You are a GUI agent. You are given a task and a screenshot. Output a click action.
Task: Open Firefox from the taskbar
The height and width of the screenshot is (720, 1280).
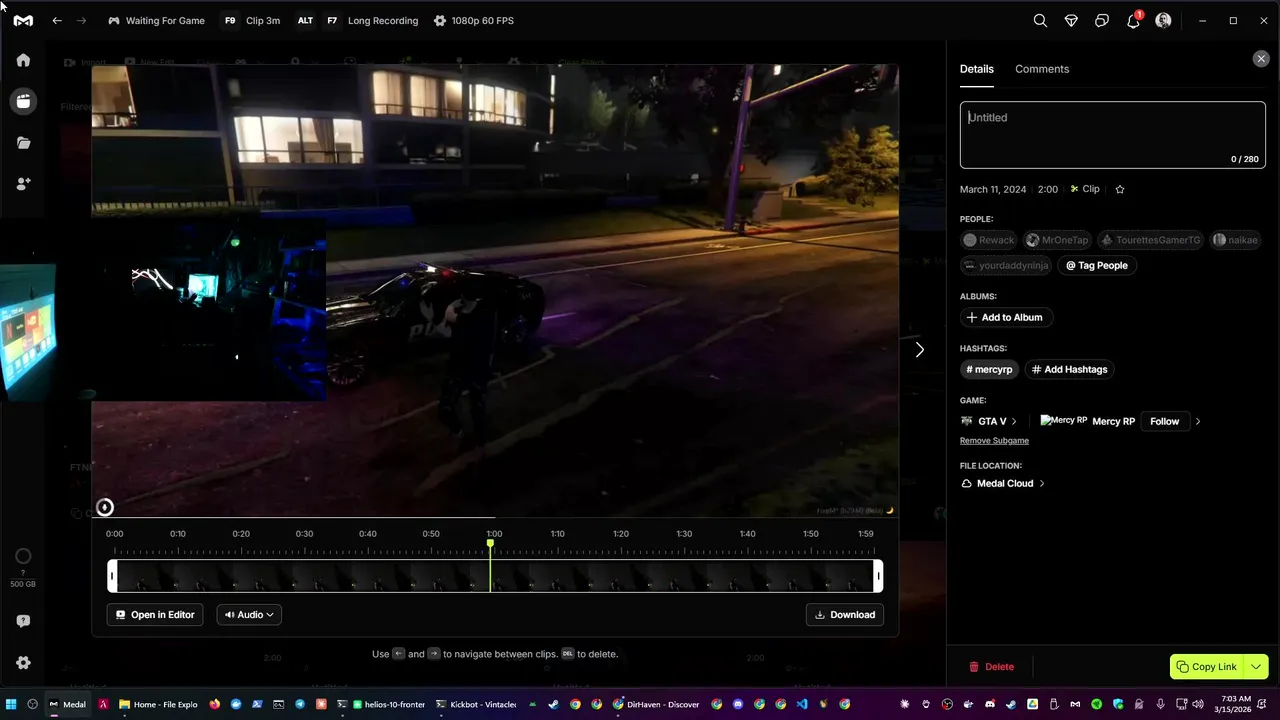[x=214, y=704]
